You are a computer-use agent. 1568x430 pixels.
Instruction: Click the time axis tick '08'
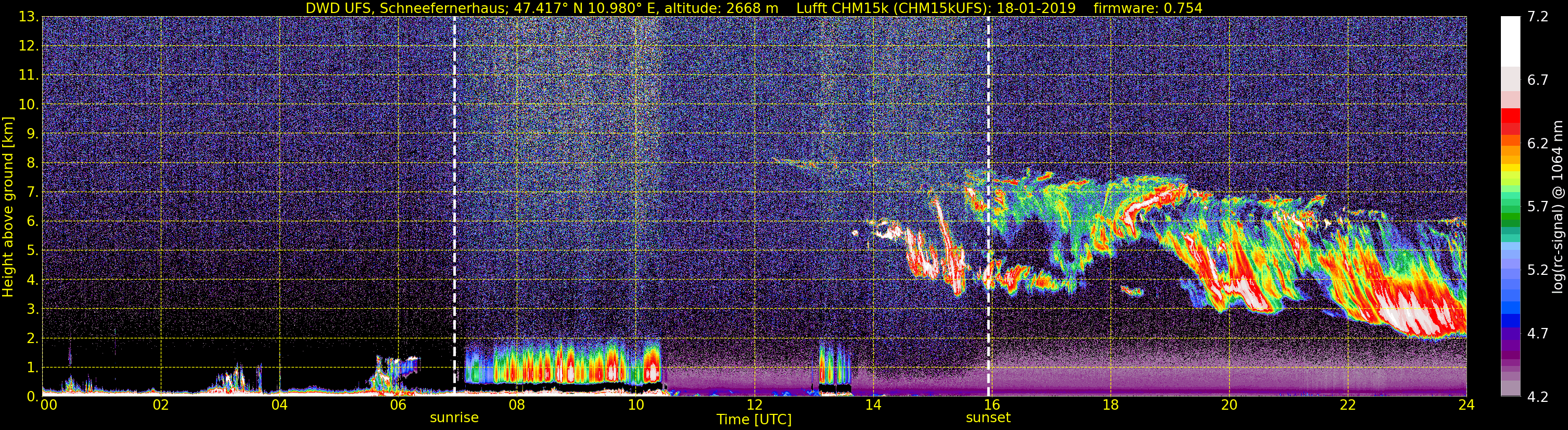pos(517,406)
